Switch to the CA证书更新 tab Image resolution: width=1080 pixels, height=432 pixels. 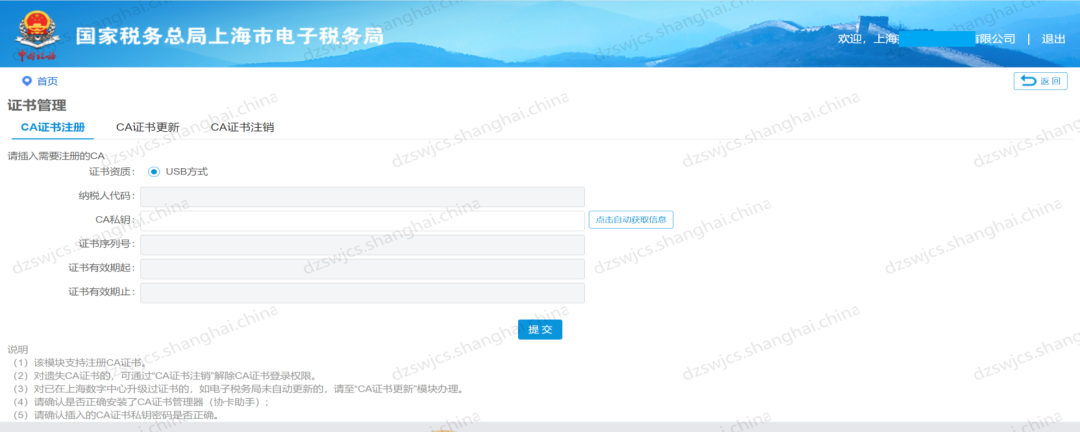147,127
